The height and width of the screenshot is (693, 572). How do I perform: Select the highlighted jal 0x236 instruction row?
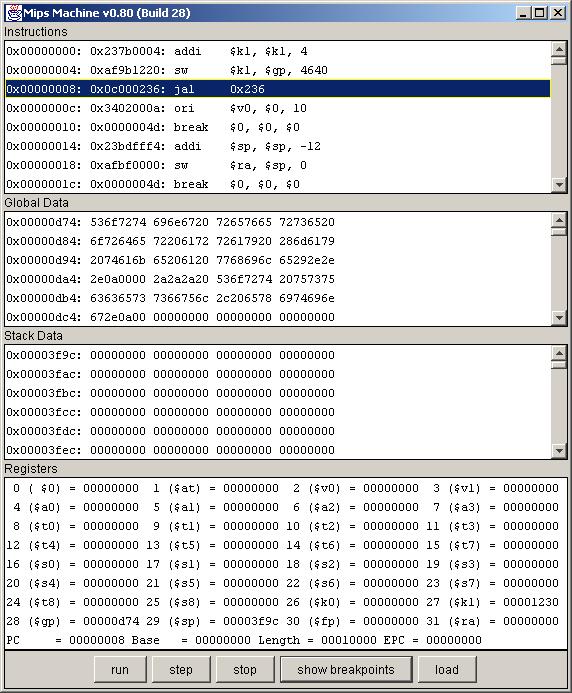[278, 89]
